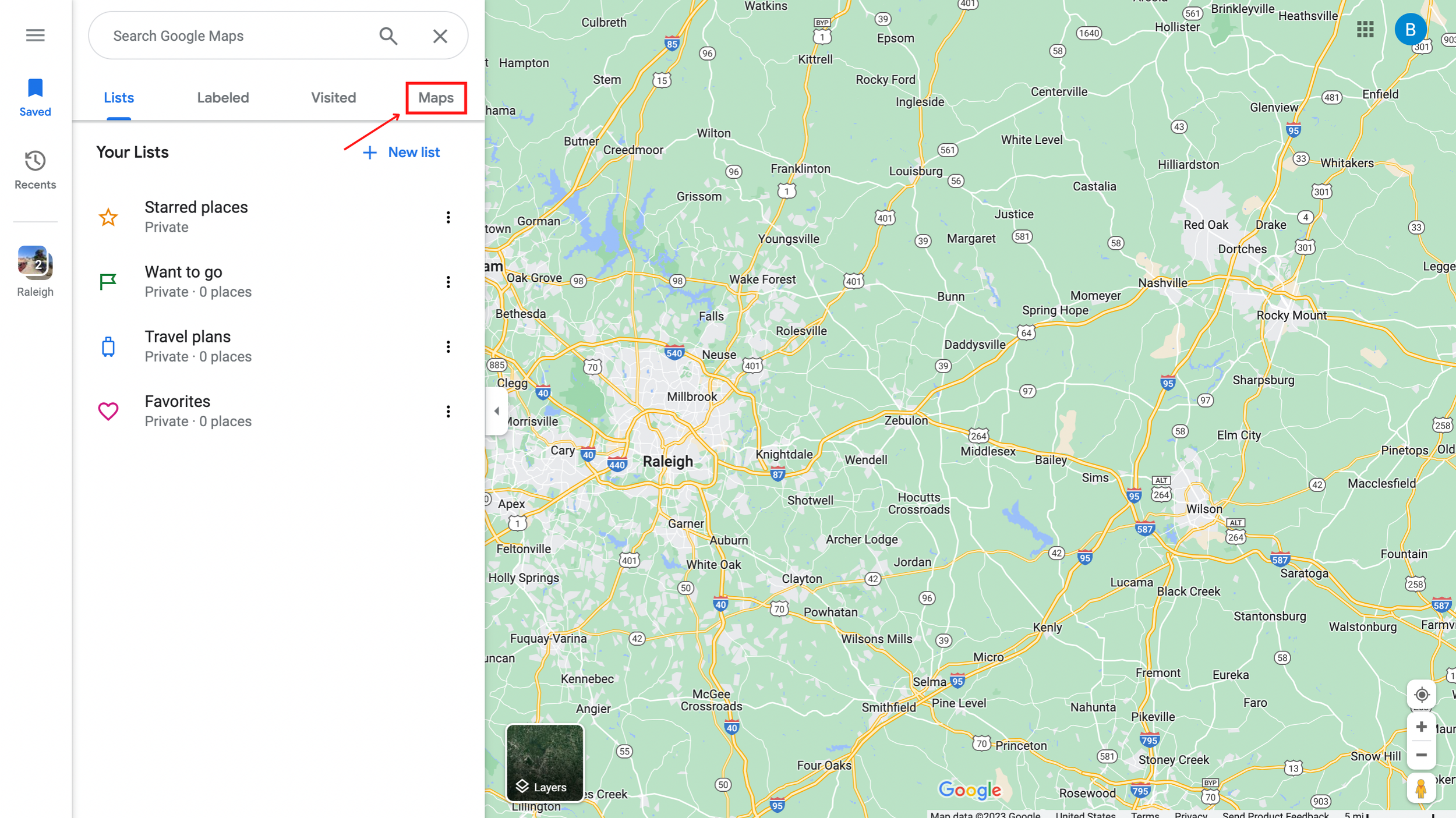Open more options for Starred places
This screenshot has height=818, width=1456.
[448, 217]
